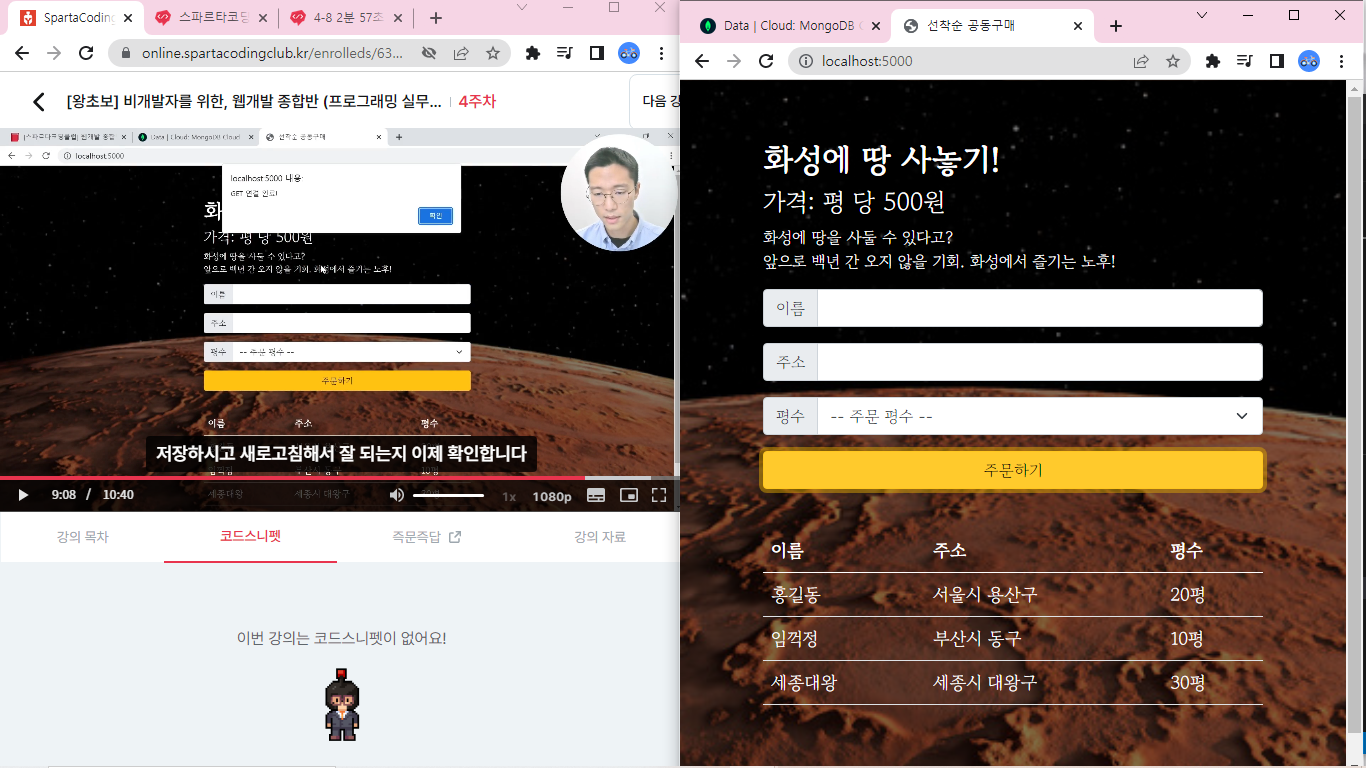This screenshot has height=768, width=1366.
Task: Close the SpartaCoding tab
Action: (127, 18)
